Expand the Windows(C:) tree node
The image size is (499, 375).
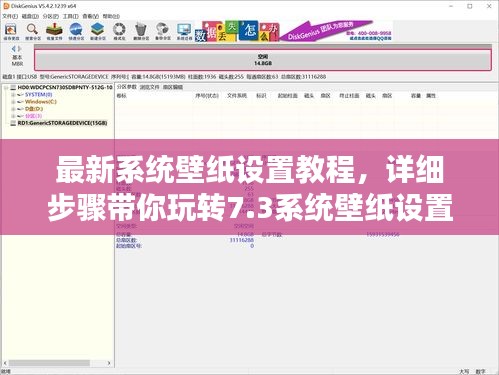click(x=13, y=102)
